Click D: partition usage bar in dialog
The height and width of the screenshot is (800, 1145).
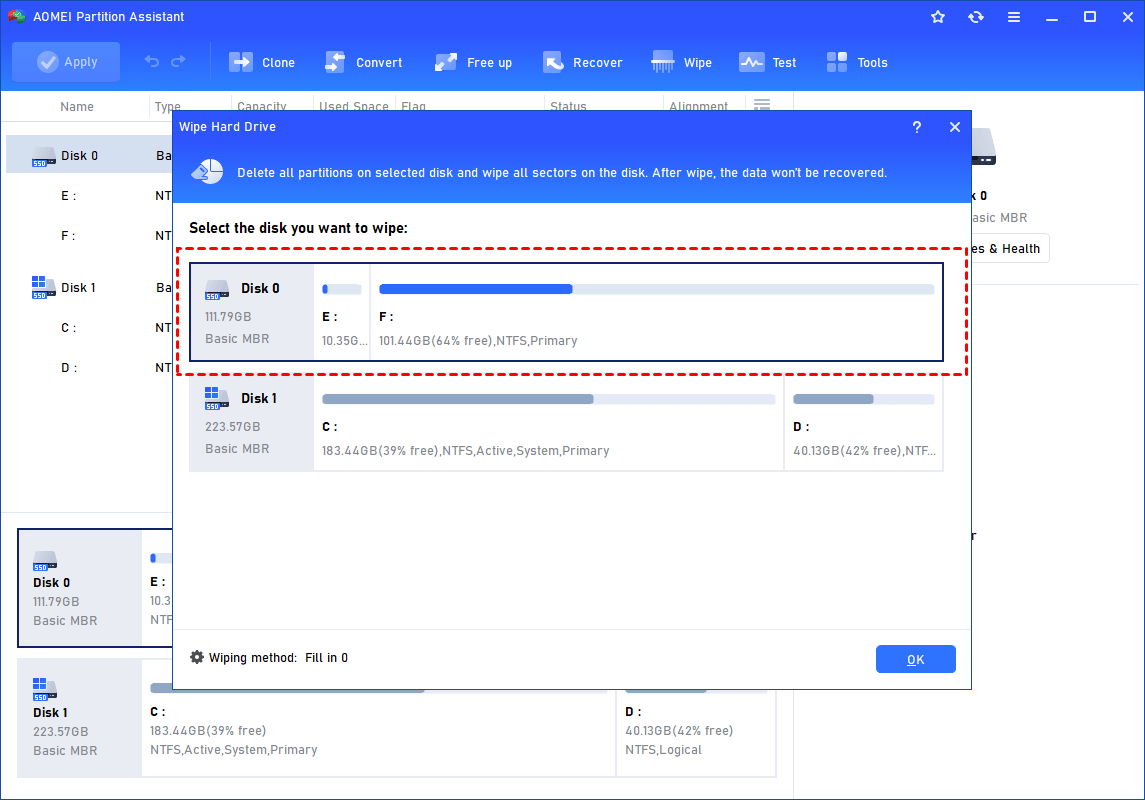[864, 399]
